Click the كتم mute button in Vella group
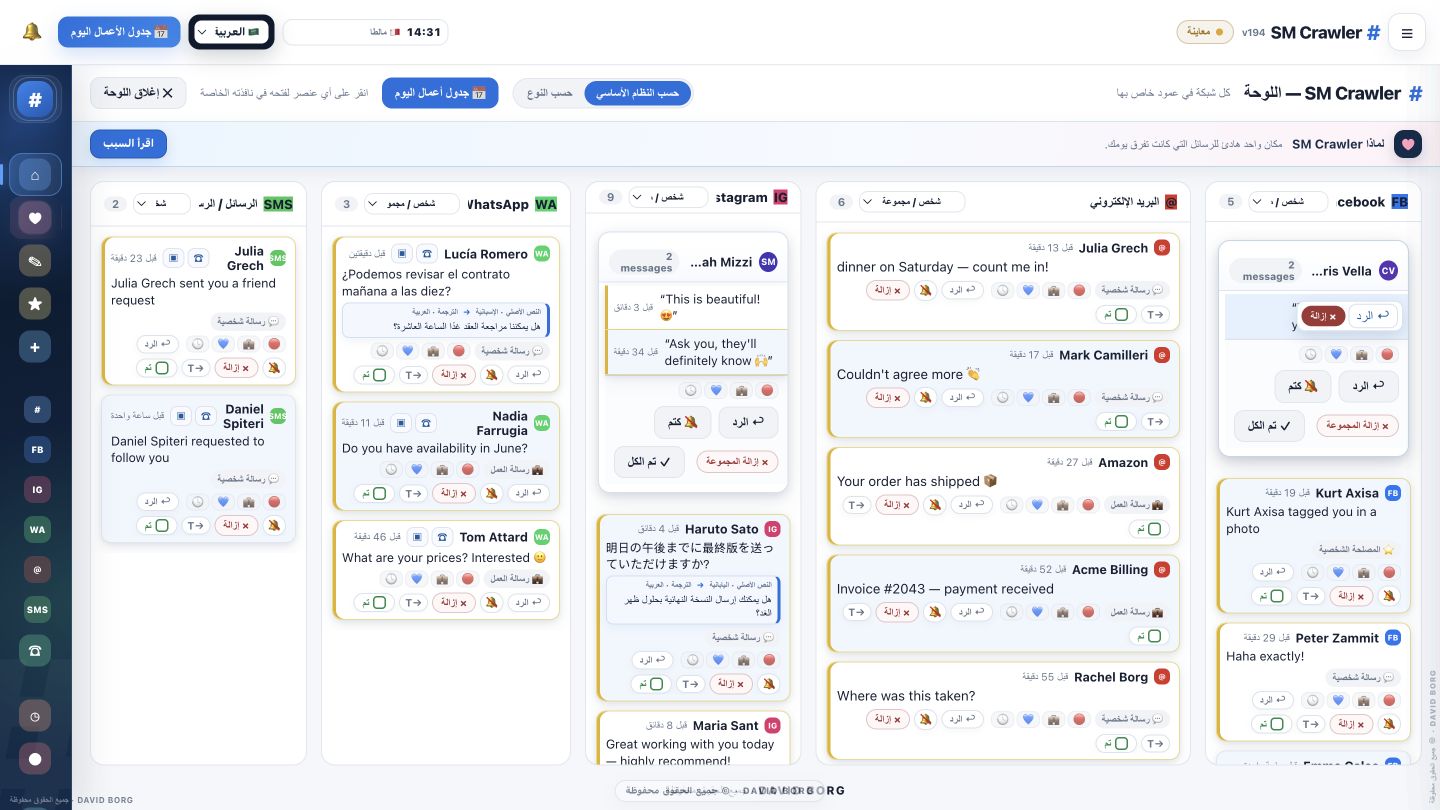The width and height of the screenshot is (1440, 810). coord(1303,386)
